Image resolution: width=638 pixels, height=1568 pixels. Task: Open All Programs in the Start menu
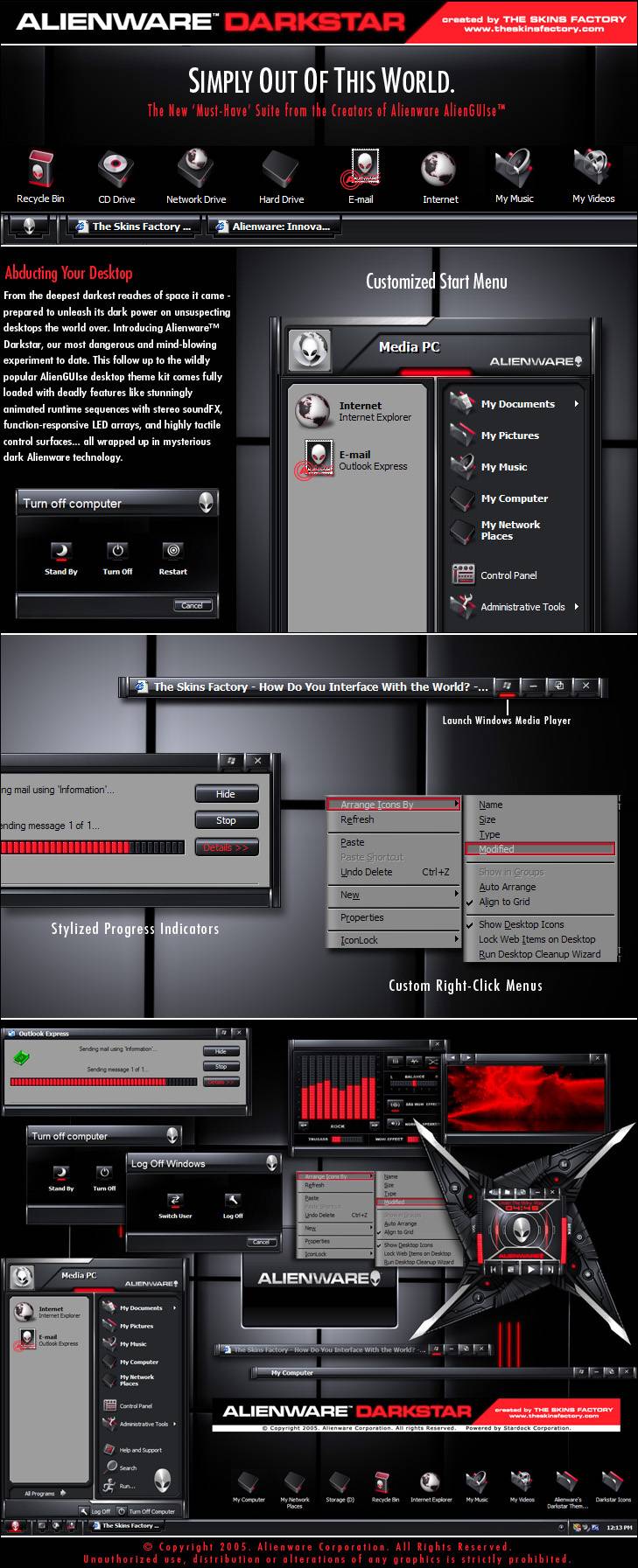[x=44, y=1493]
